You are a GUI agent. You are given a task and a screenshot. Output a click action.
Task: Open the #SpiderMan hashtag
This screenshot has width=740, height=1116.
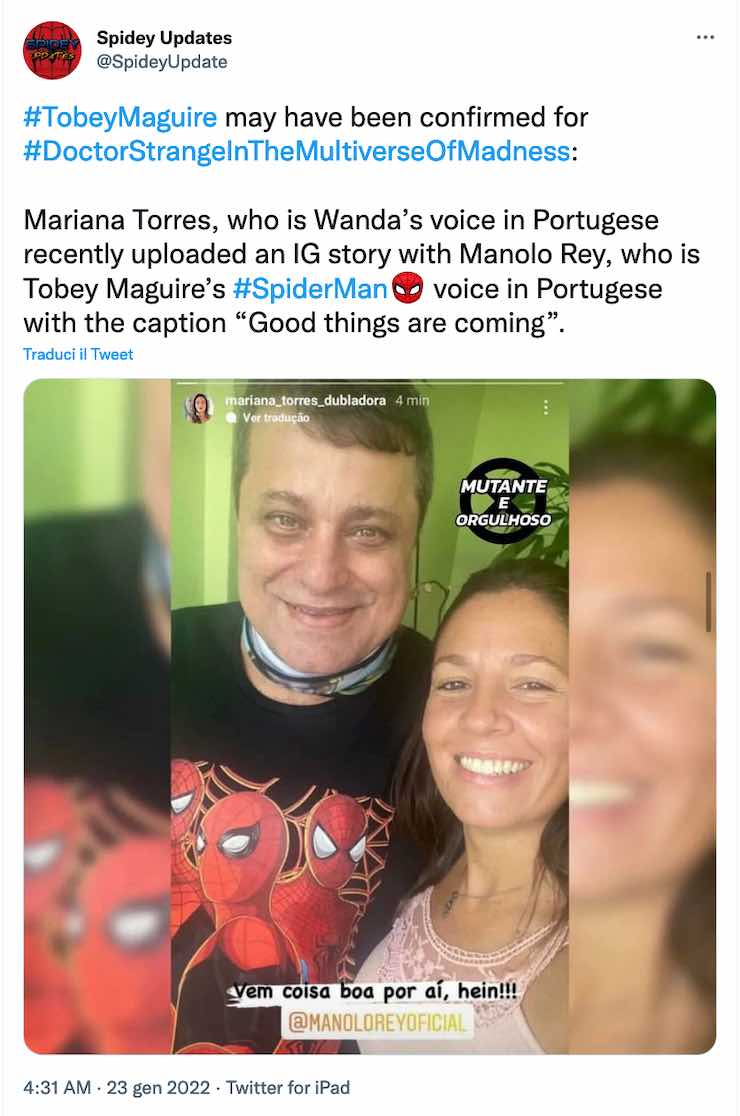pos(310,288)
